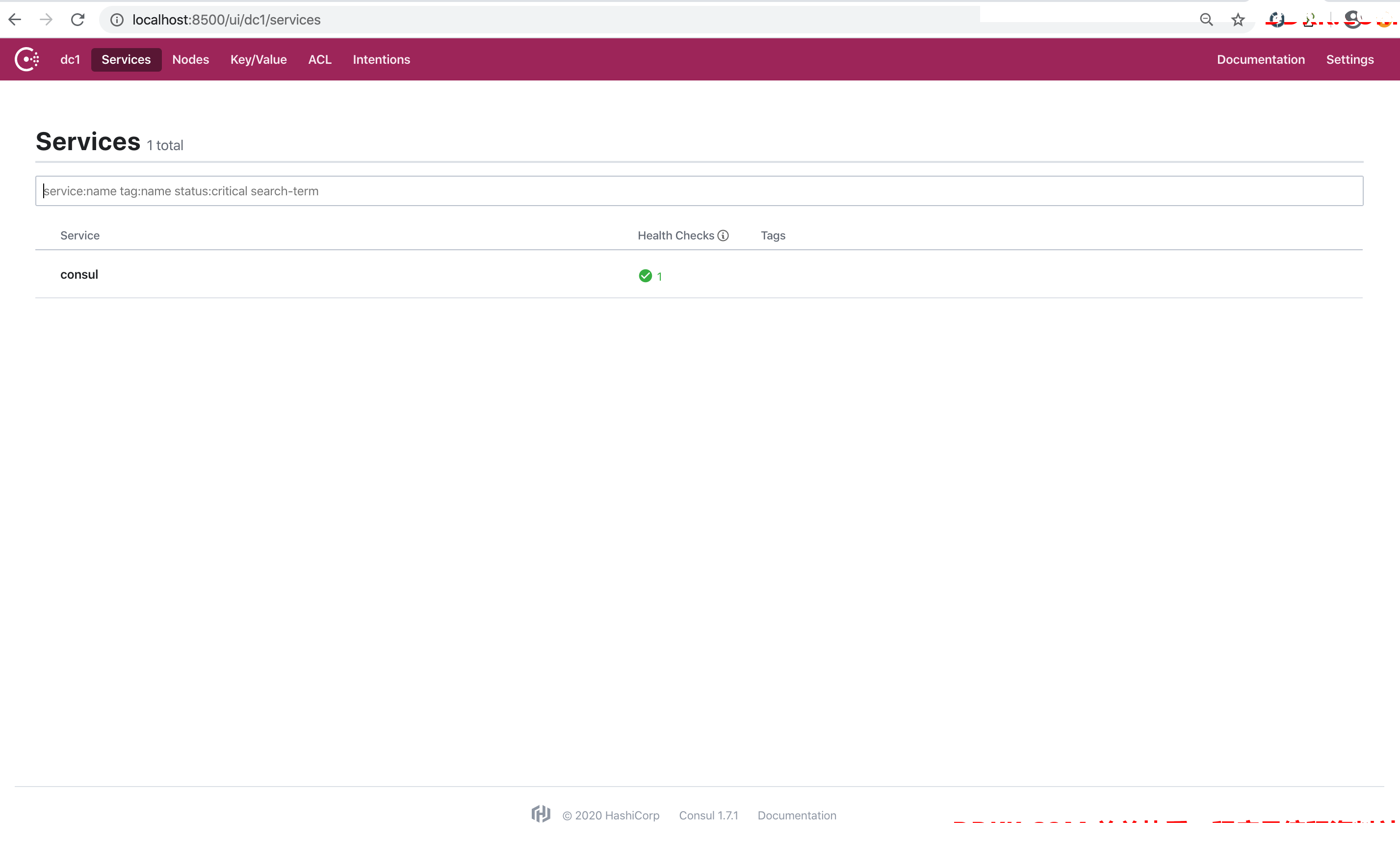Switch to the Nodes tab

[191, 59]
